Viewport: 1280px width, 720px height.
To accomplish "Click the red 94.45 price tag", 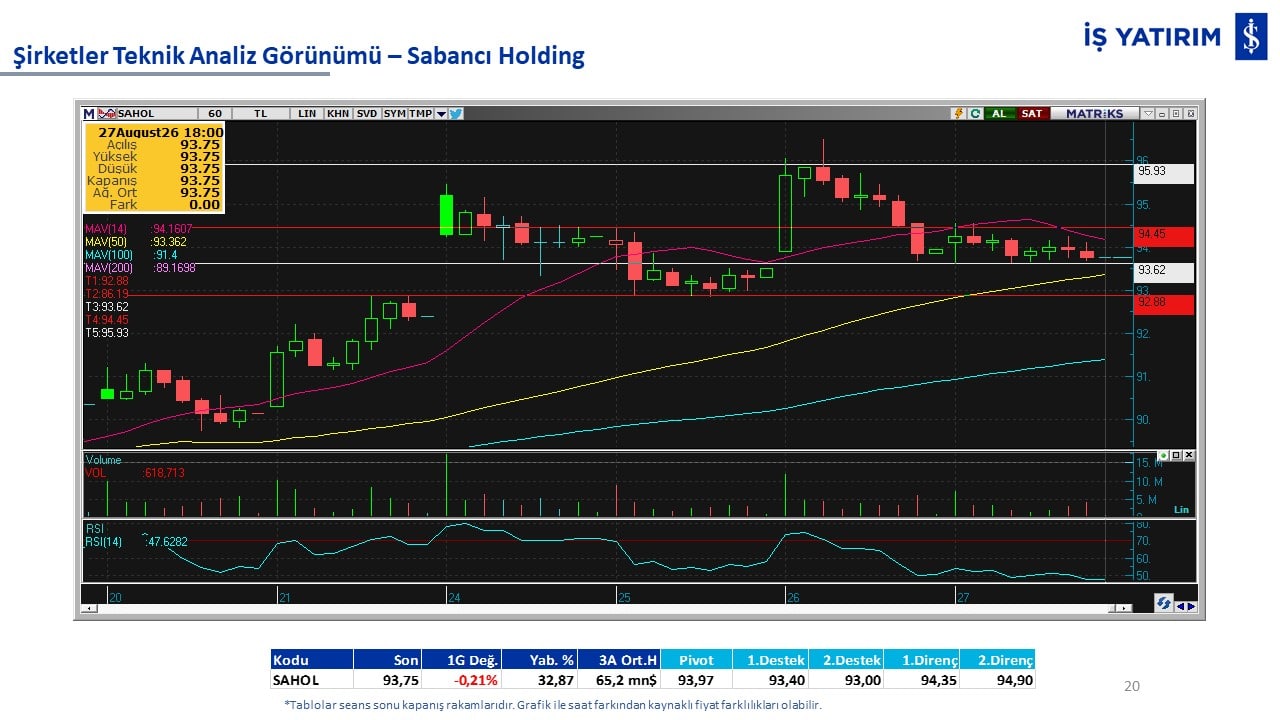I will (1164, 237).
